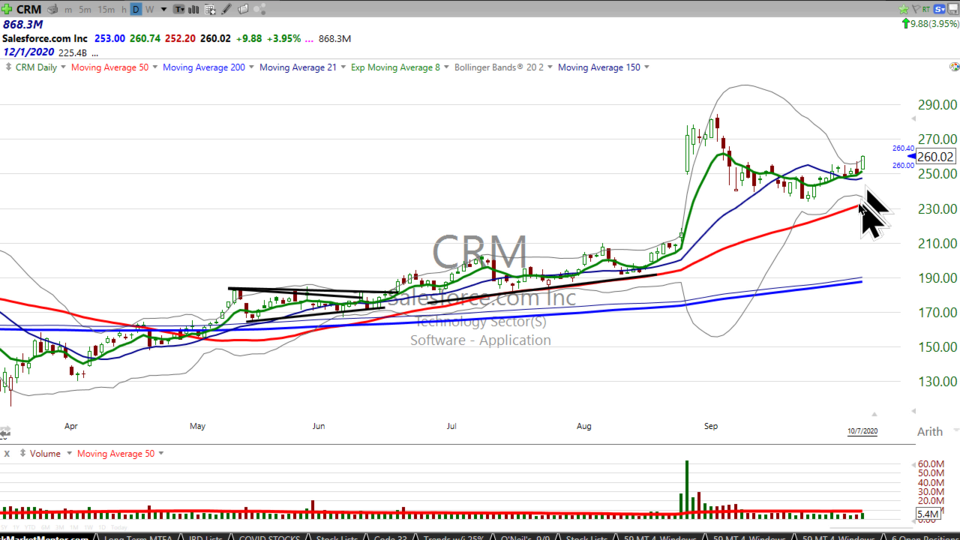This screenshot has height=540, width=960.
Task: Close the Volume pane with x
Action: pos(7,454)
